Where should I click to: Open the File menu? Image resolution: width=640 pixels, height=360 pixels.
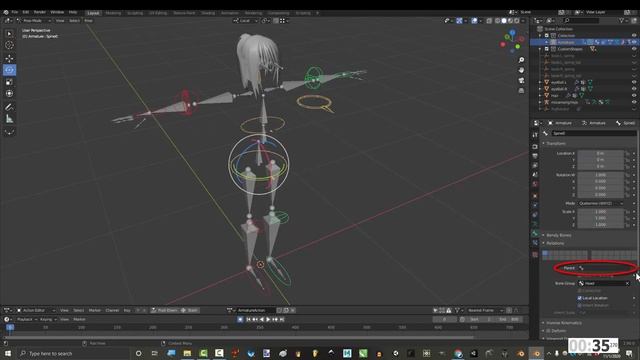click(15, 12)
